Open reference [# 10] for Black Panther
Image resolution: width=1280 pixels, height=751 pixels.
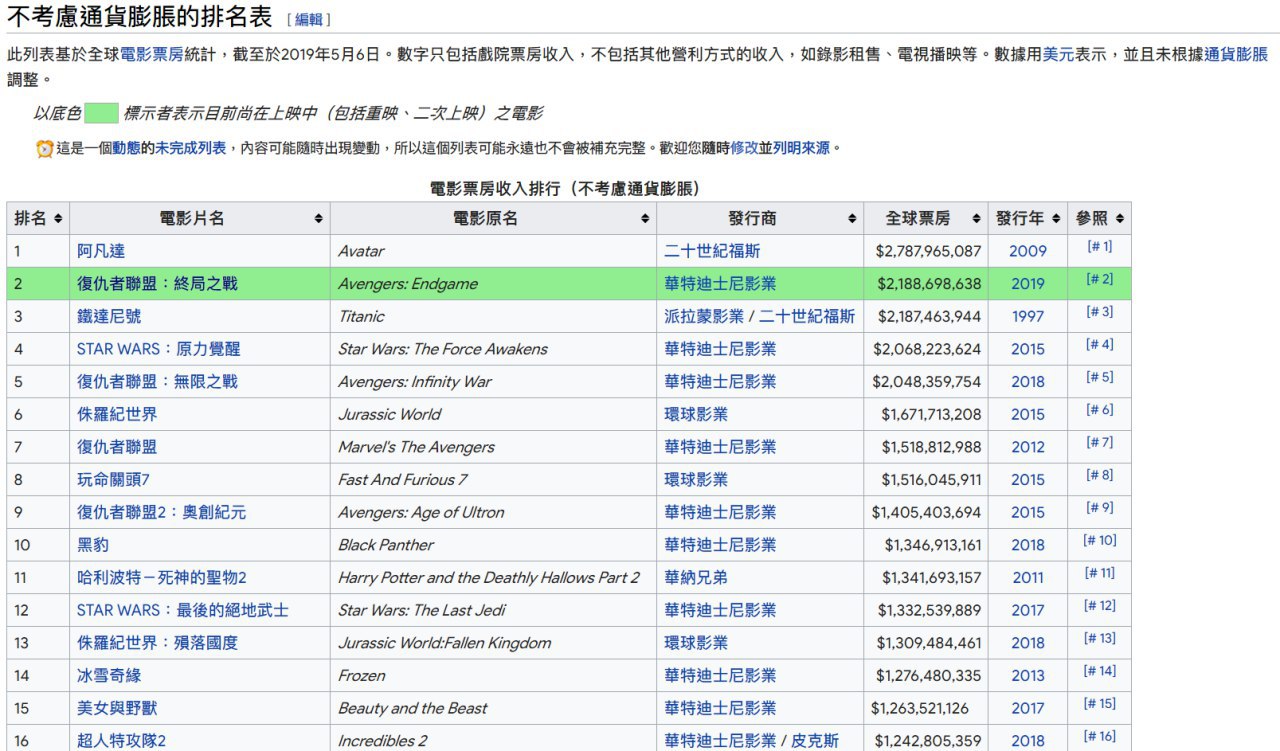pos(1099,540)
